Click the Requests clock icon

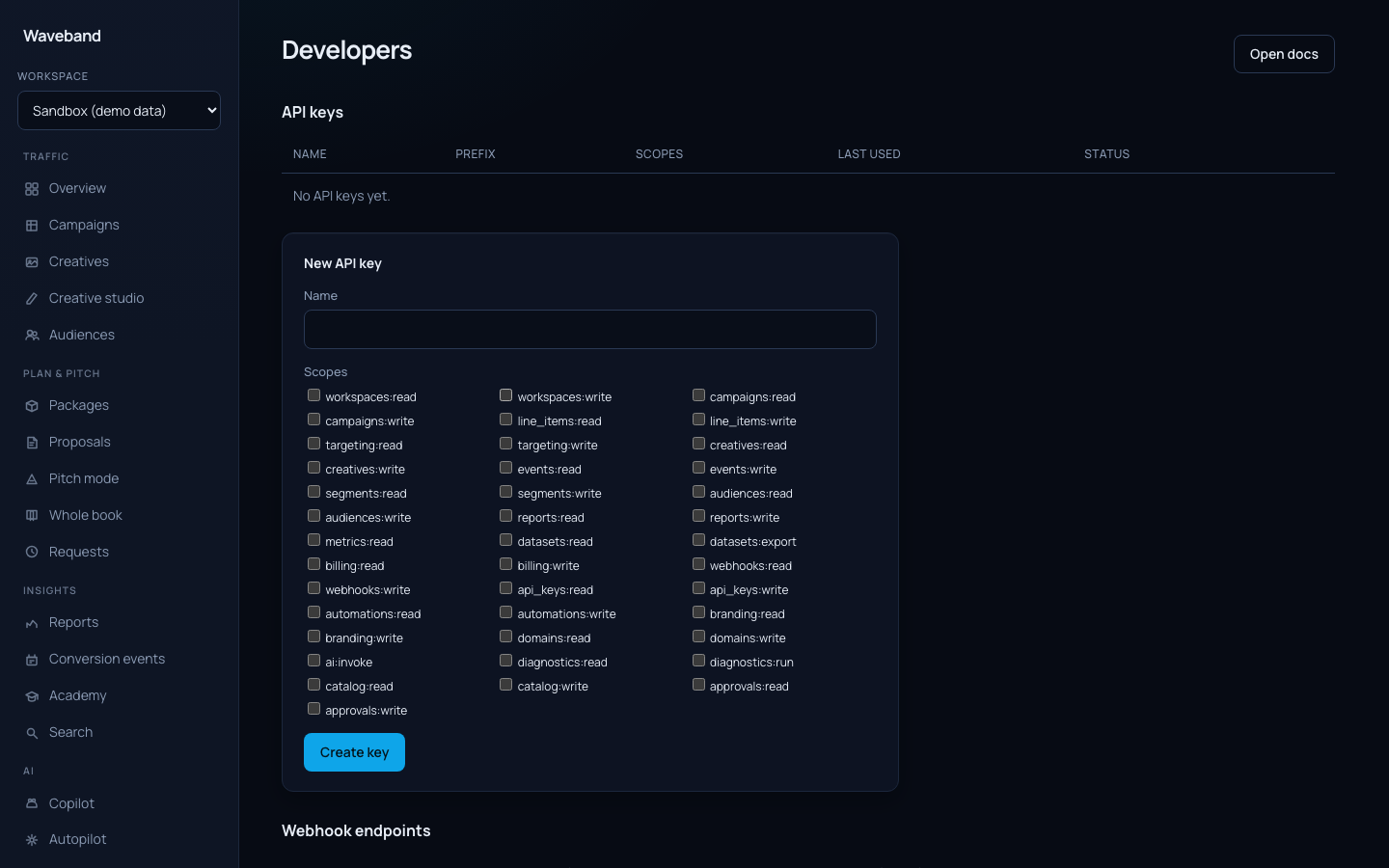32,553
